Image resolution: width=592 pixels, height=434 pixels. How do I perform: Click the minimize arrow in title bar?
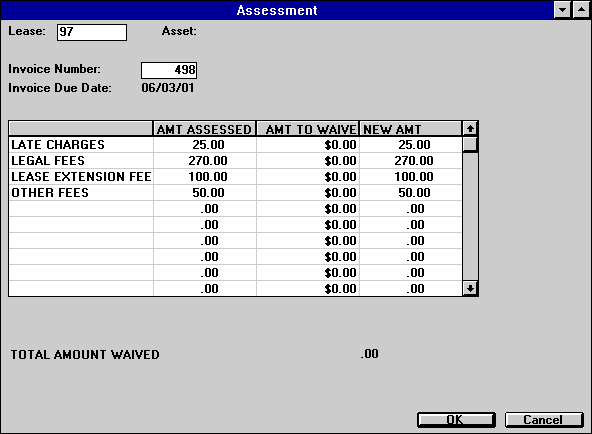click(562, 9)
